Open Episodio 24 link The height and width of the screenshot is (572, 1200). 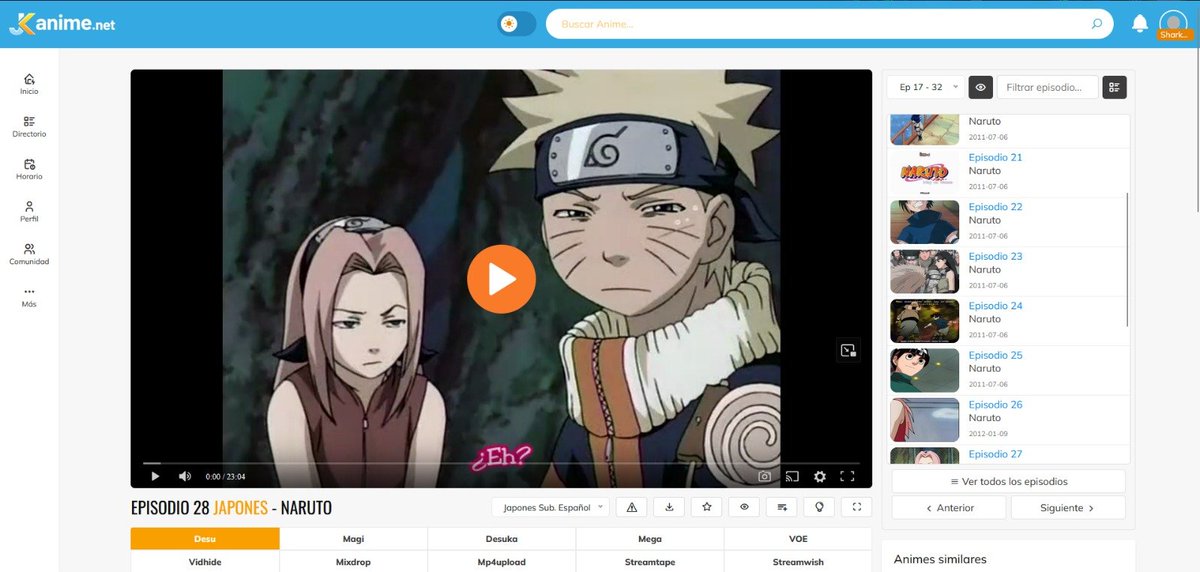point(995,306)
